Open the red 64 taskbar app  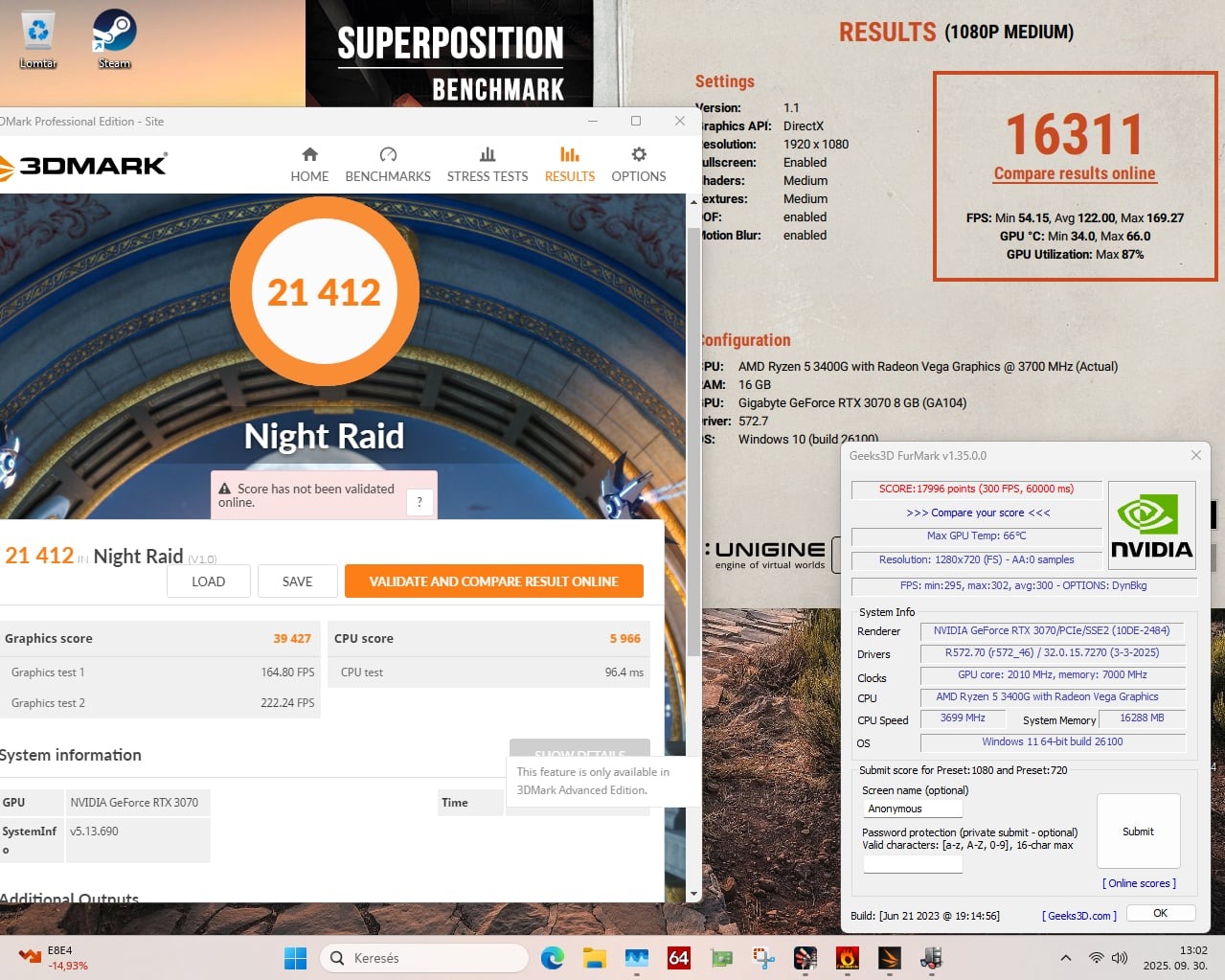coord(679,958)
